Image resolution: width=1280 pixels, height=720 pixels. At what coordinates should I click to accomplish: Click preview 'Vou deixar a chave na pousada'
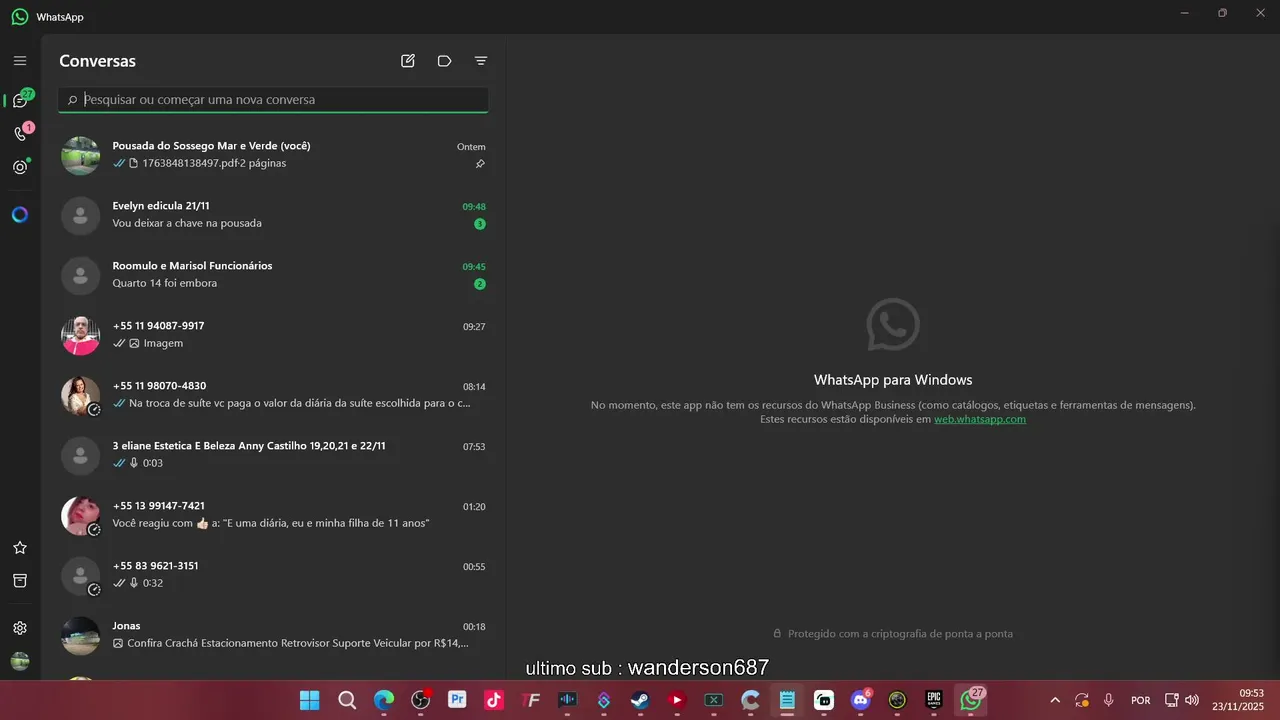[187, 223]
